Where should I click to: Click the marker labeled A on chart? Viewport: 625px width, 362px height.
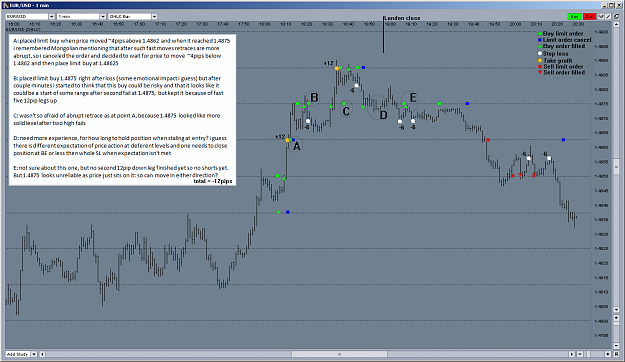[296, 146]
